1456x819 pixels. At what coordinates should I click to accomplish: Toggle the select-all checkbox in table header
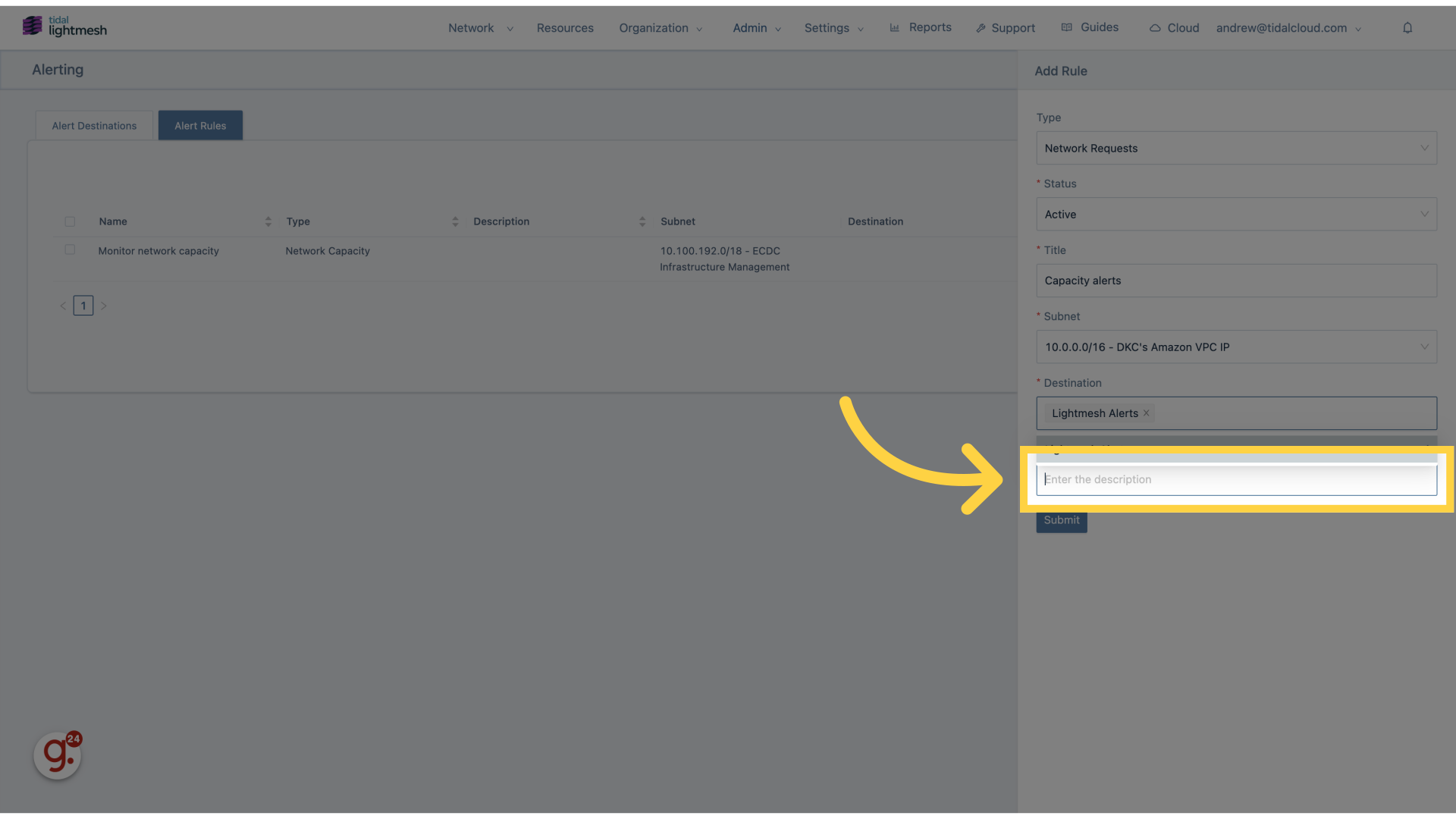[70, 221]
